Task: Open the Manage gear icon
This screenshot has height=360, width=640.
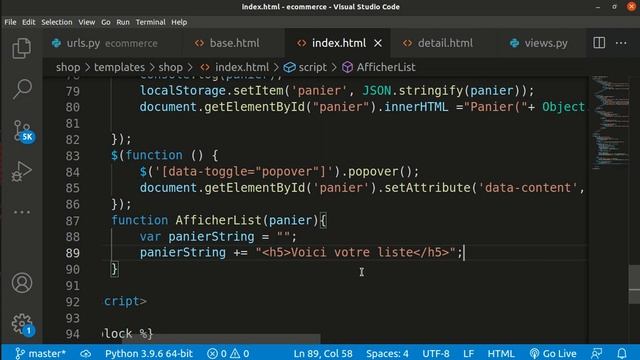Action: point(22,324)
